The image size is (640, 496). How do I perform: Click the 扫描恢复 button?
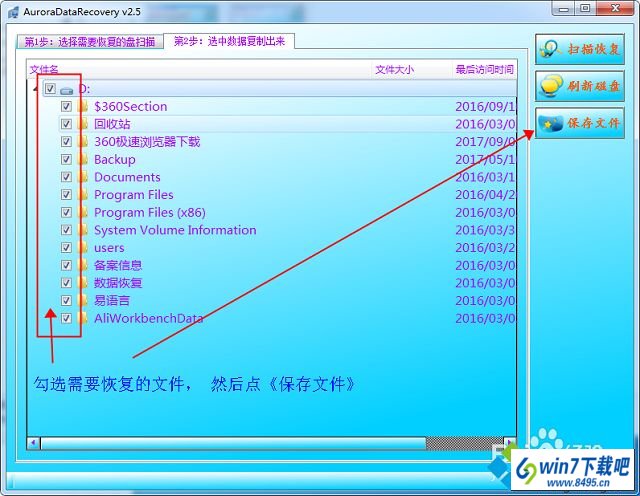click(x=580, y=49)
